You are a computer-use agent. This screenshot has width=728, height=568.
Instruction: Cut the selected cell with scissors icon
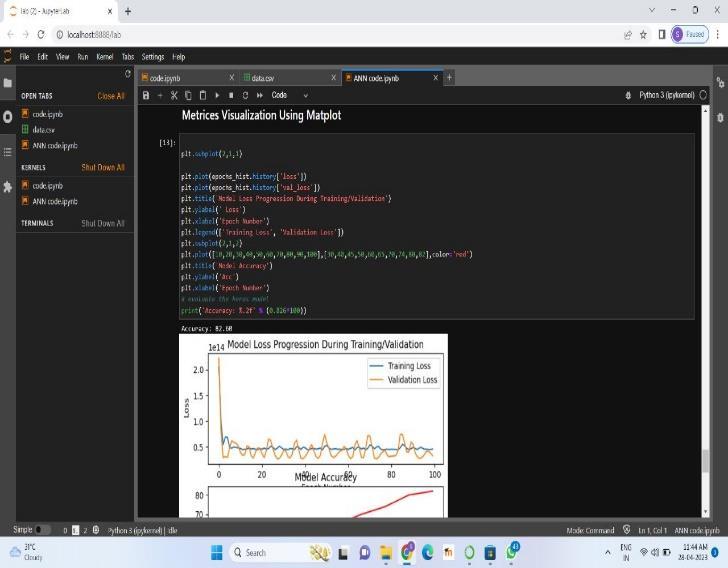click(174, 95)
